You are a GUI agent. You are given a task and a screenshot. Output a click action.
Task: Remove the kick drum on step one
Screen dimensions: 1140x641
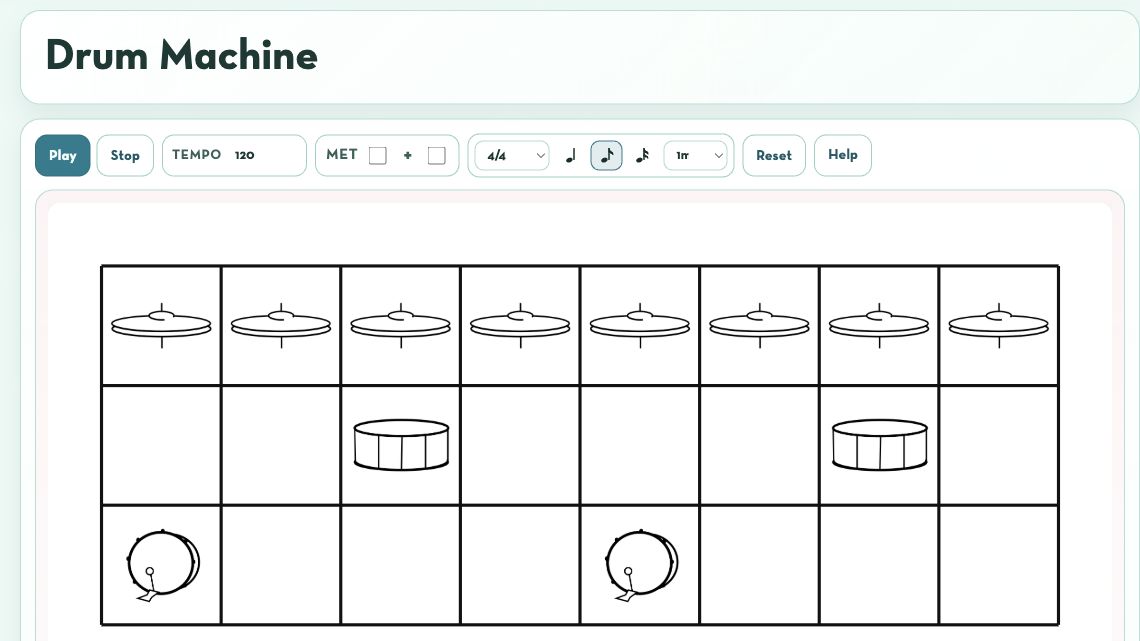pos(161,565)
